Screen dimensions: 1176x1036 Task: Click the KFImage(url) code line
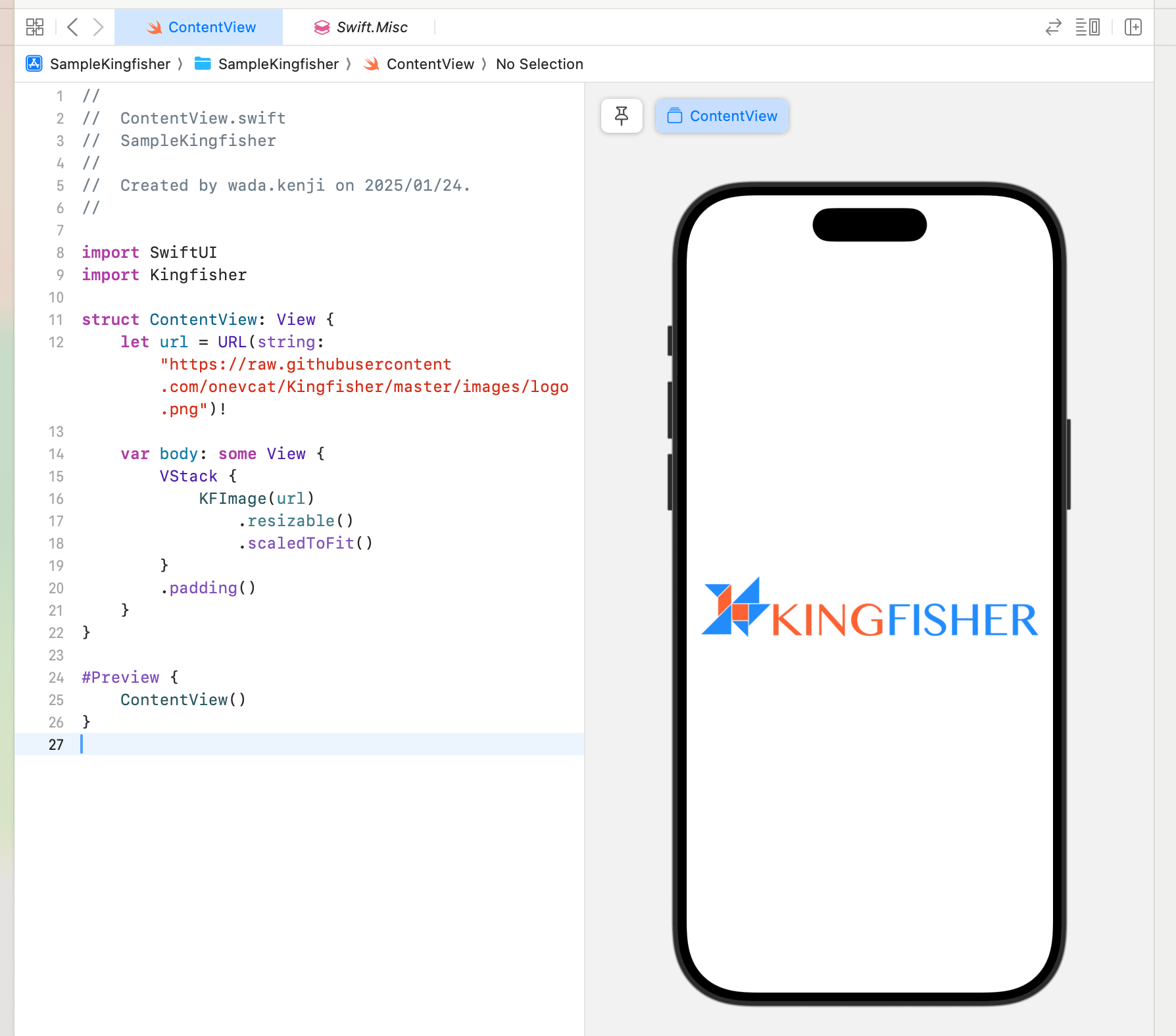tap(257, 499)
